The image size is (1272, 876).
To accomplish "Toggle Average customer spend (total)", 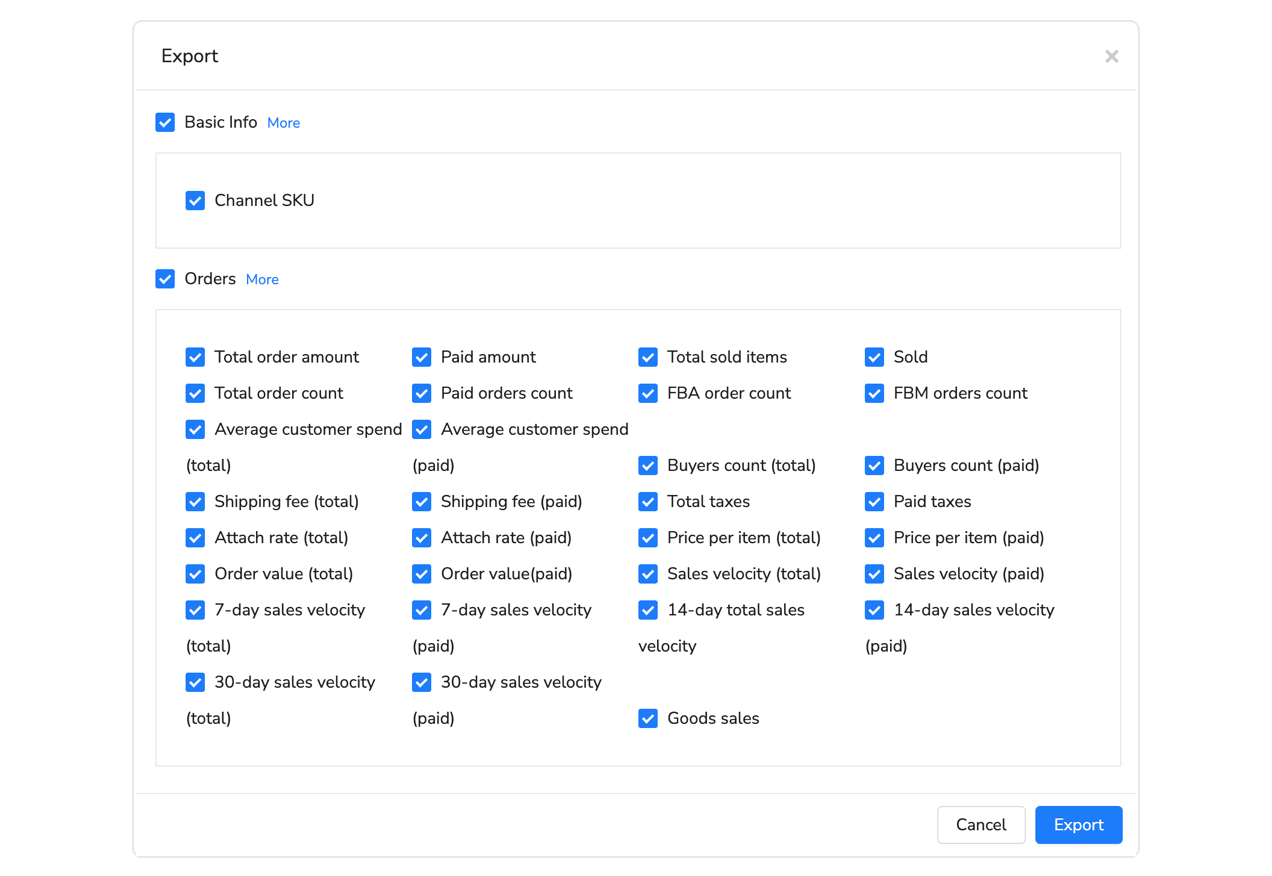I will coord(195,429).
